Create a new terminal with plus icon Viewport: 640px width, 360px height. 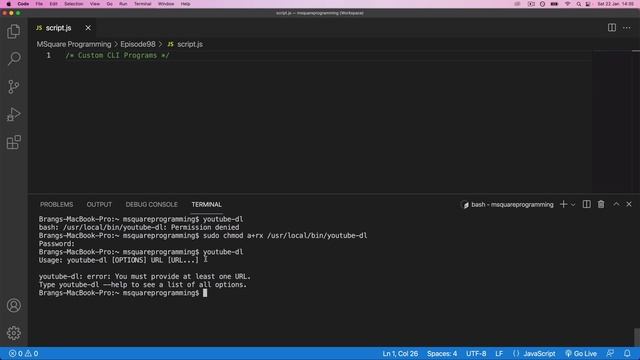pyautogui.click(x=563, y=204)
